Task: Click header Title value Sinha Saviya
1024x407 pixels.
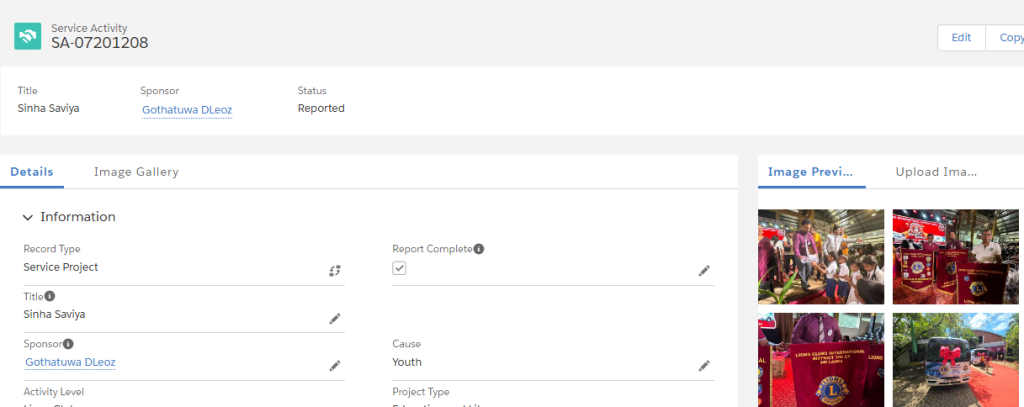Action: click(x=48, y=108)
